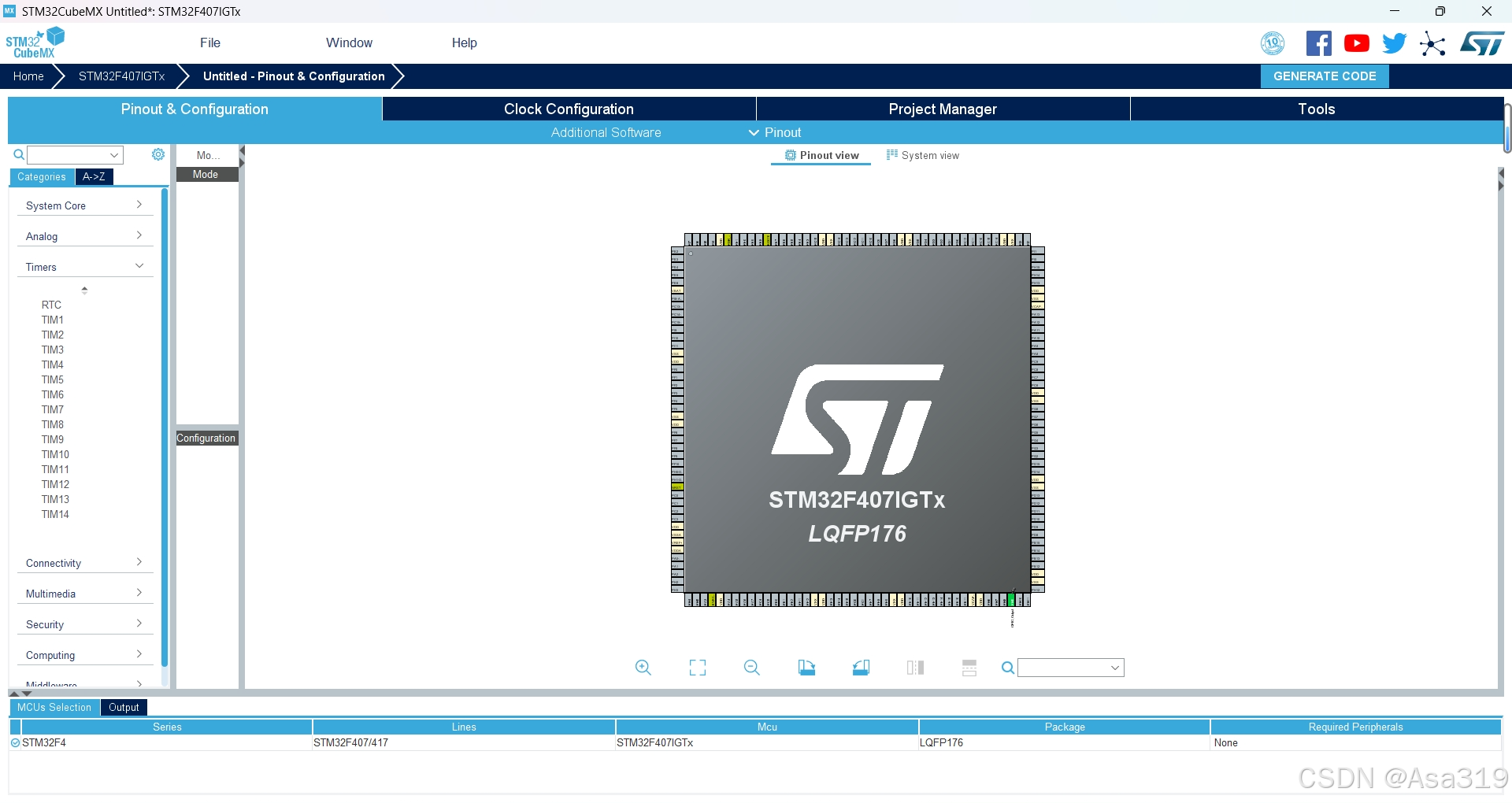
Task: Open the pin search combo box
Action: pos(1071,668)
